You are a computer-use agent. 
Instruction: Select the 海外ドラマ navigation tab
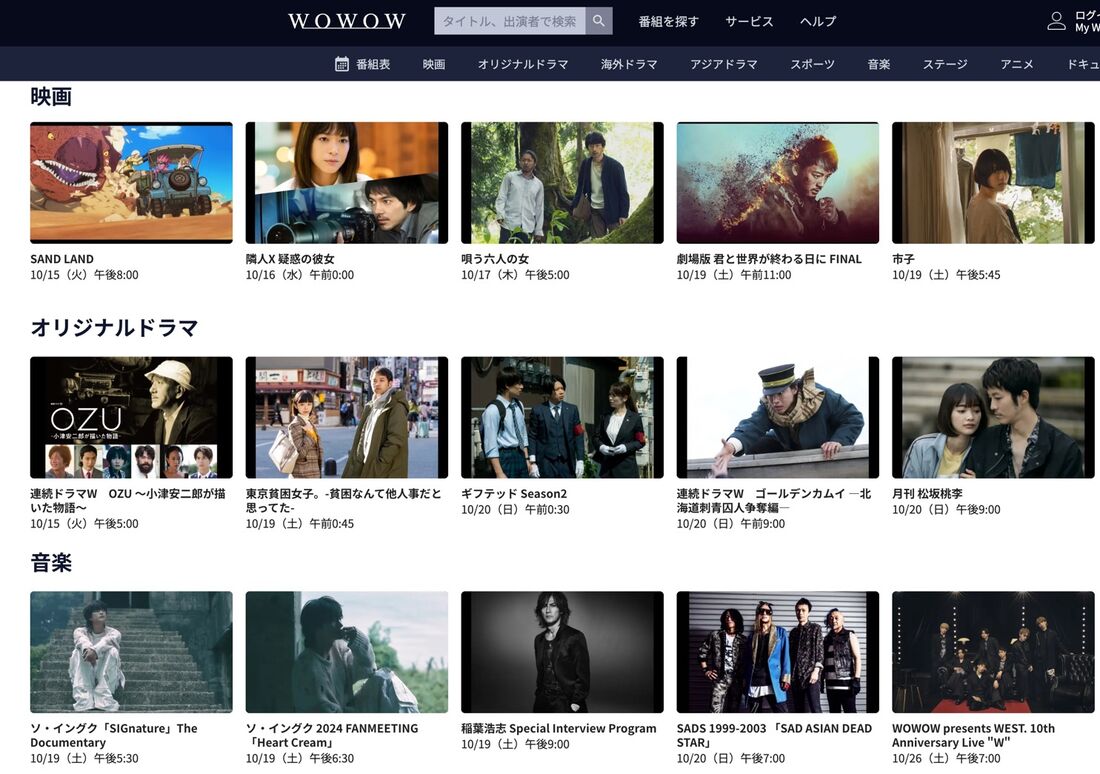(629, 64)
